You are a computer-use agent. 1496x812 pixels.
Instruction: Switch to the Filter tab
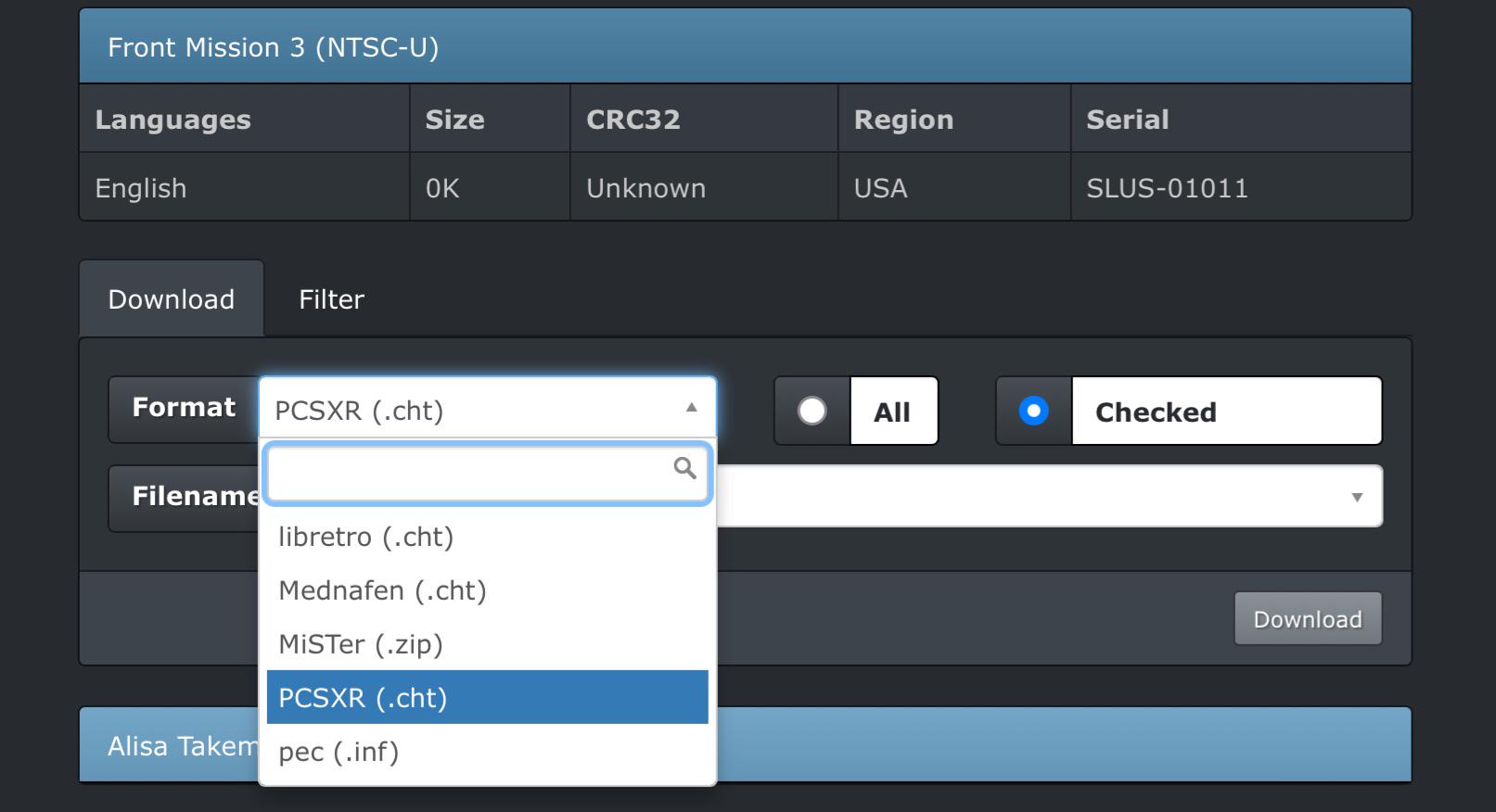(x=331, y=299)
